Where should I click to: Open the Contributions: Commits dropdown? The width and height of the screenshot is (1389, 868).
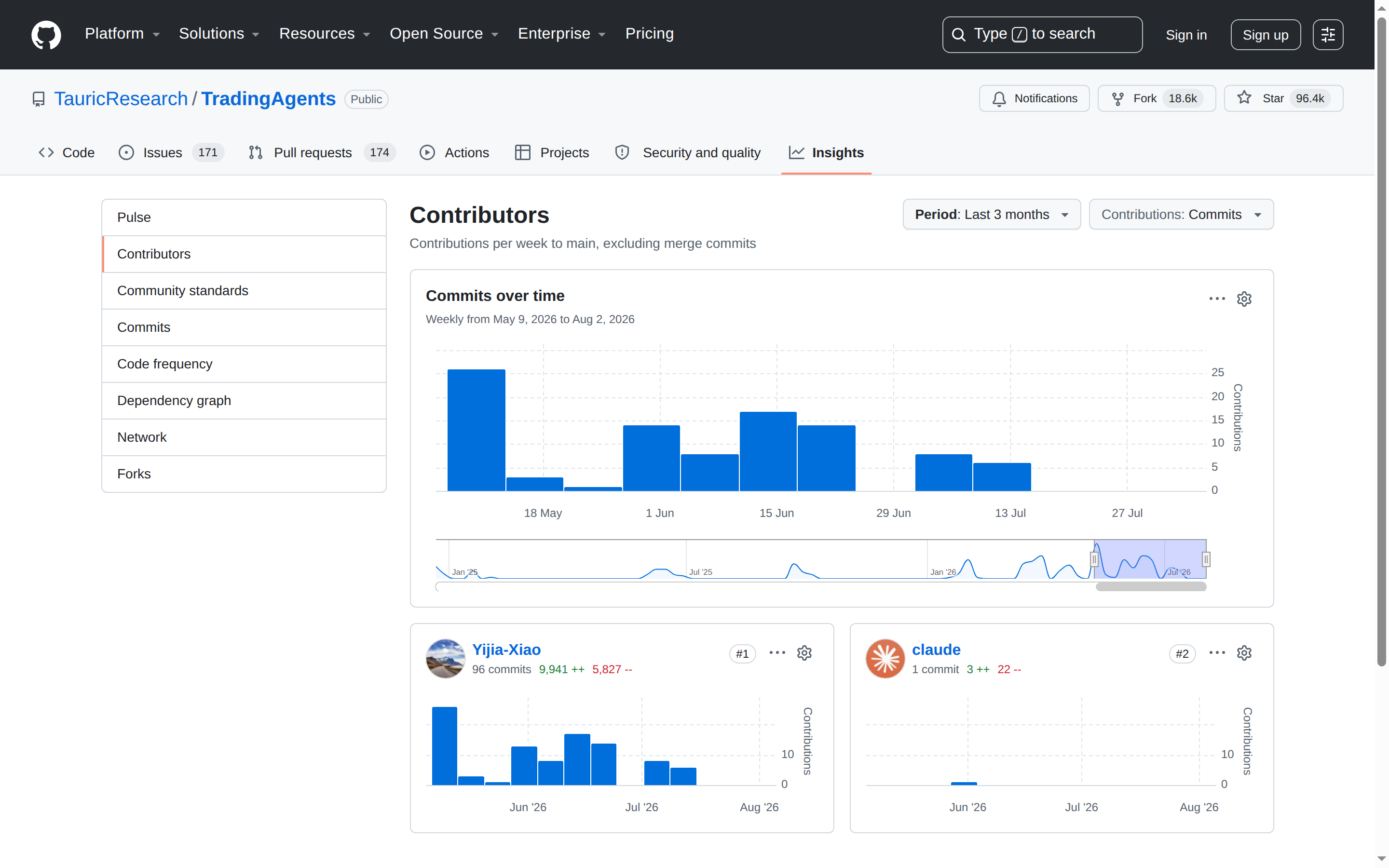[x=1181, y=214]
